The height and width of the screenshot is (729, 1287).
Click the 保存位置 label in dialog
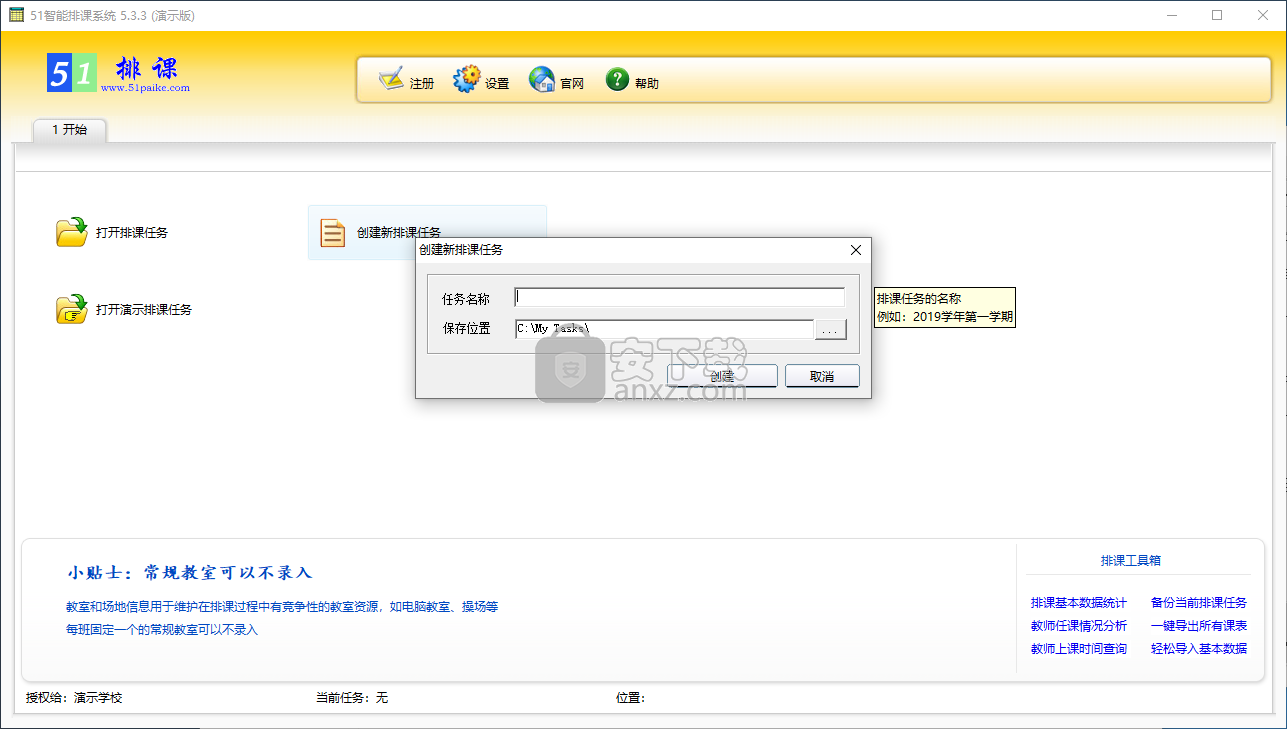click(466, 328)
